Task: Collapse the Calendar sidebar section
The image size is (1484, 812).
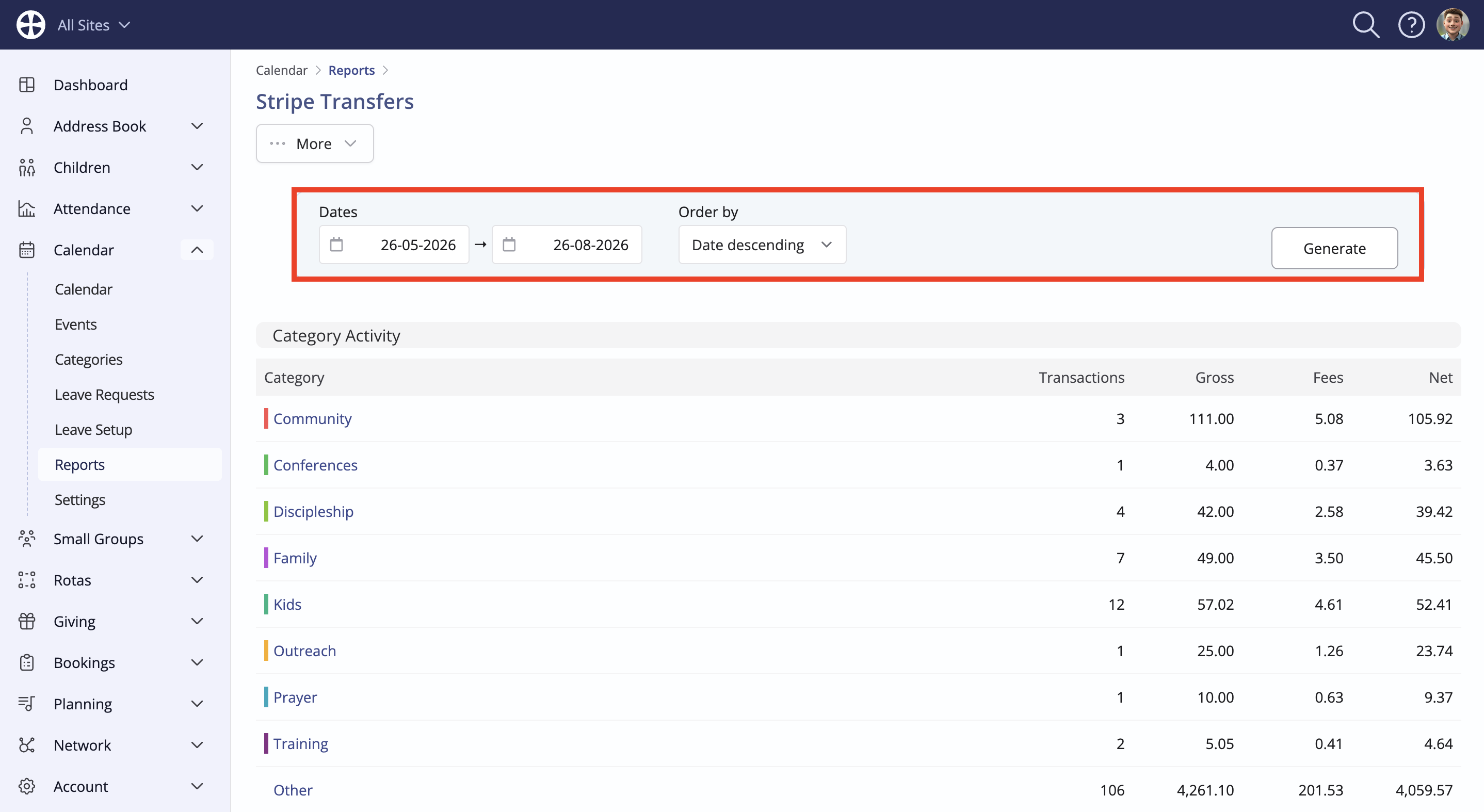Action: coord(197,249)
